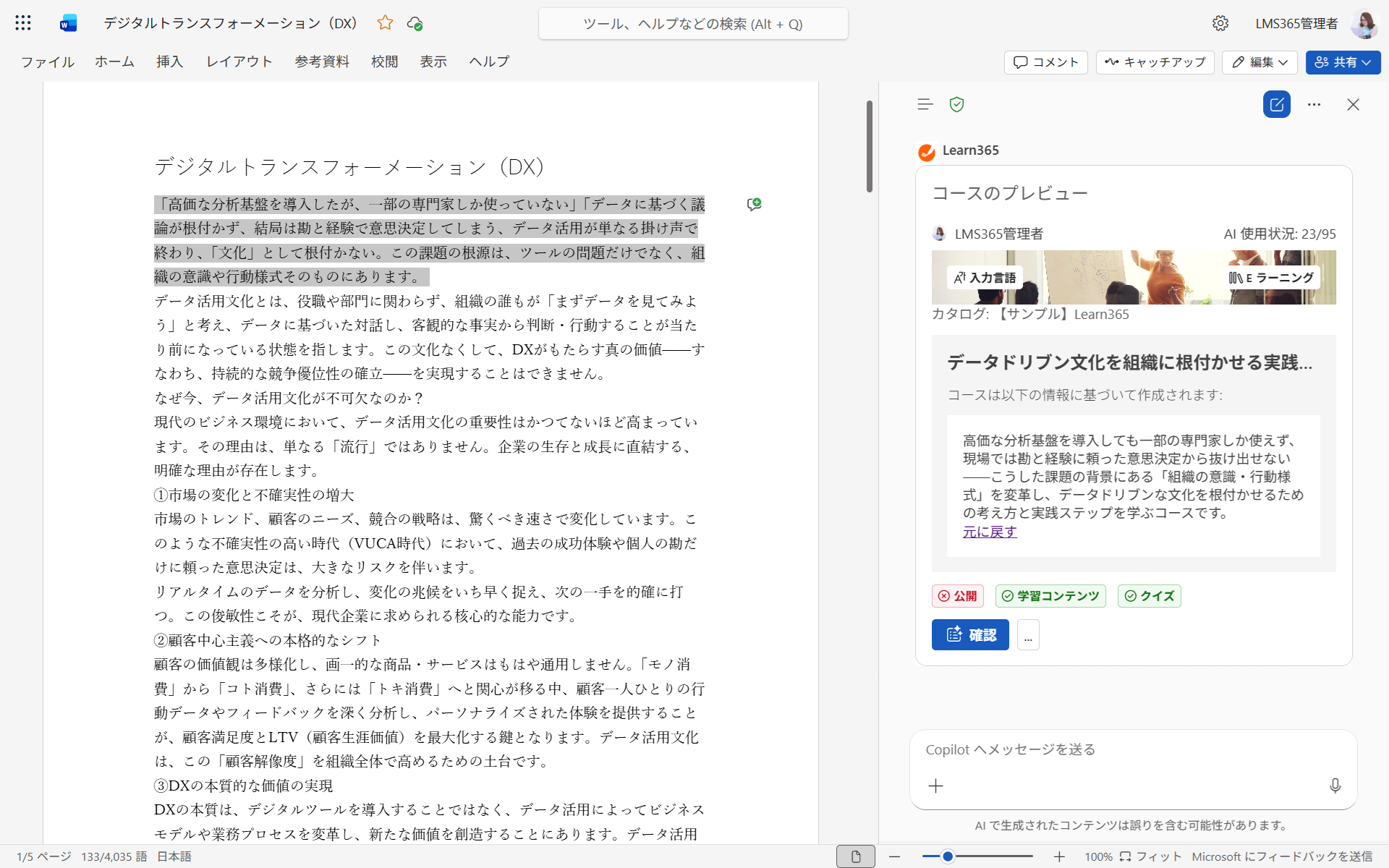Toggle the クイズ chip
1389x868 pixels.
click(1150, 596)
